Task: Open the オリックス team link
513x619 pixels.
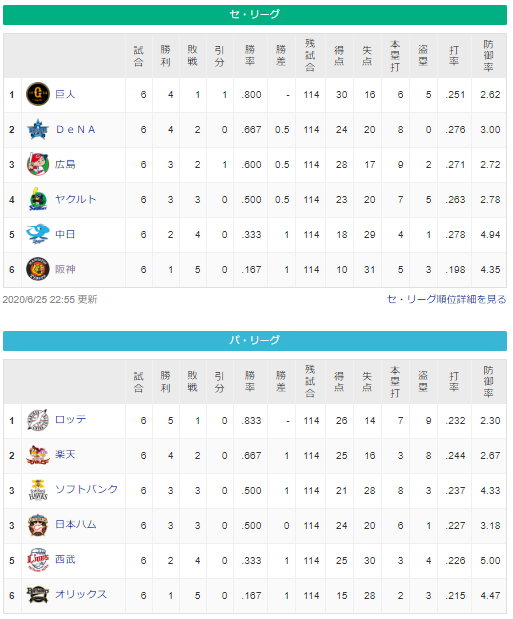Action: 81,594
